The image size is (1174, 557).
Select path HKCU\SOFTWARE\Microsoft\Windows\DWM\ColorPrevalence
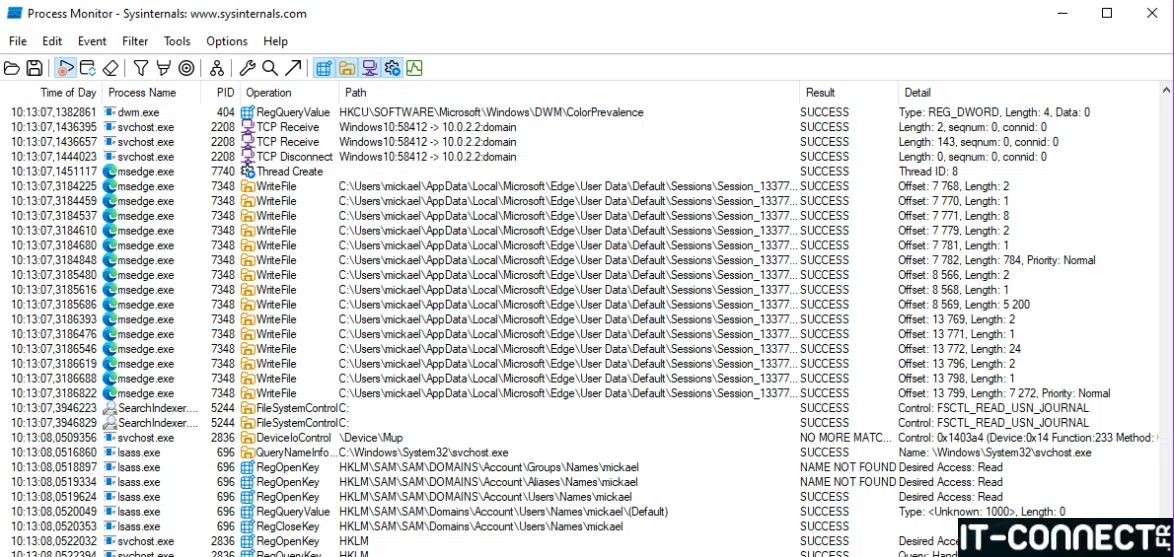coord(491,112)
